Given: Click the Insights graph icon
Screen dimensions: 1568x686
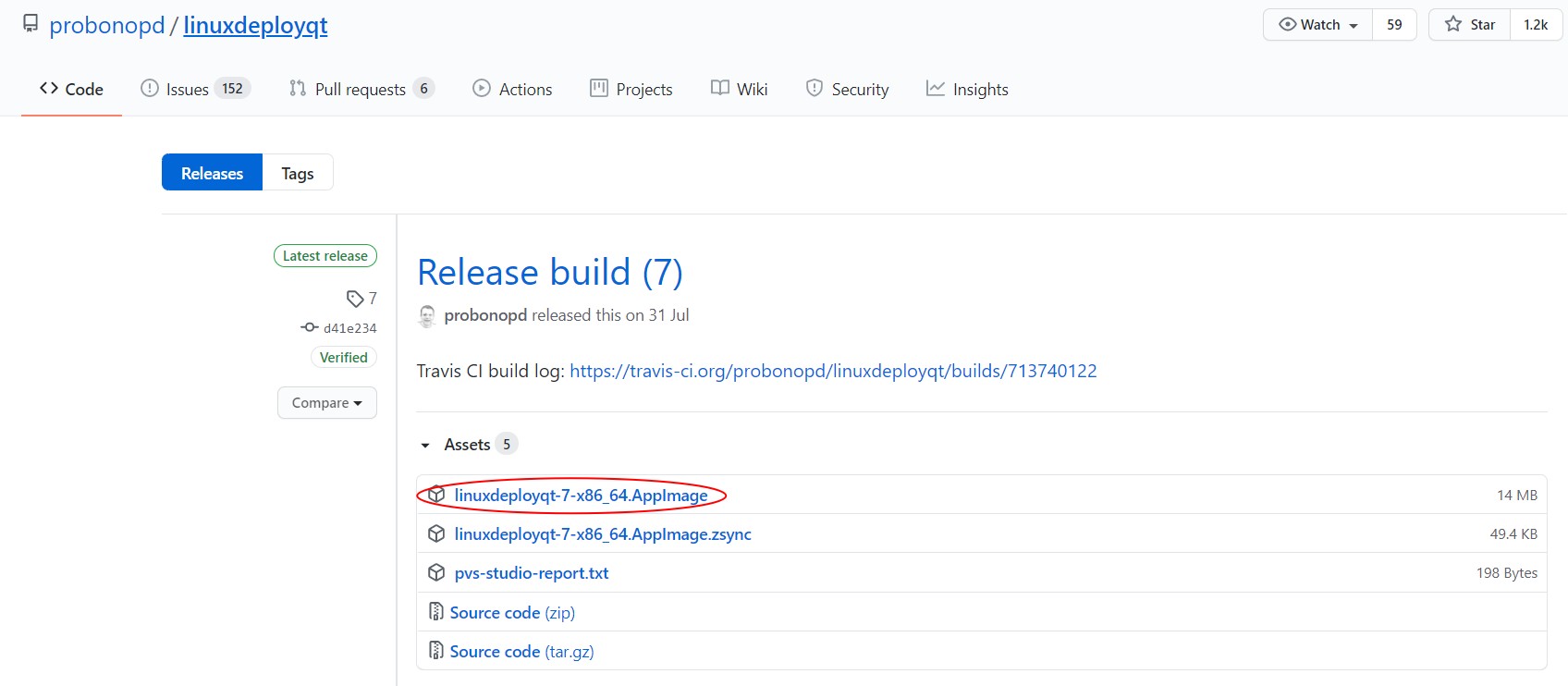Looking at the screenshot, I should click(936, 88).
